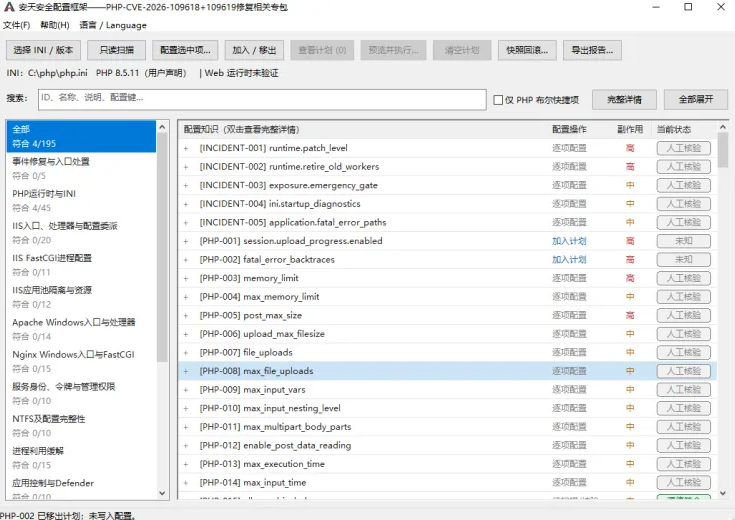The image size is (735, 520).
Task: Expand the INCIDENT-005 application.fatal_error_paths row
Action: [x=186, y=222]
